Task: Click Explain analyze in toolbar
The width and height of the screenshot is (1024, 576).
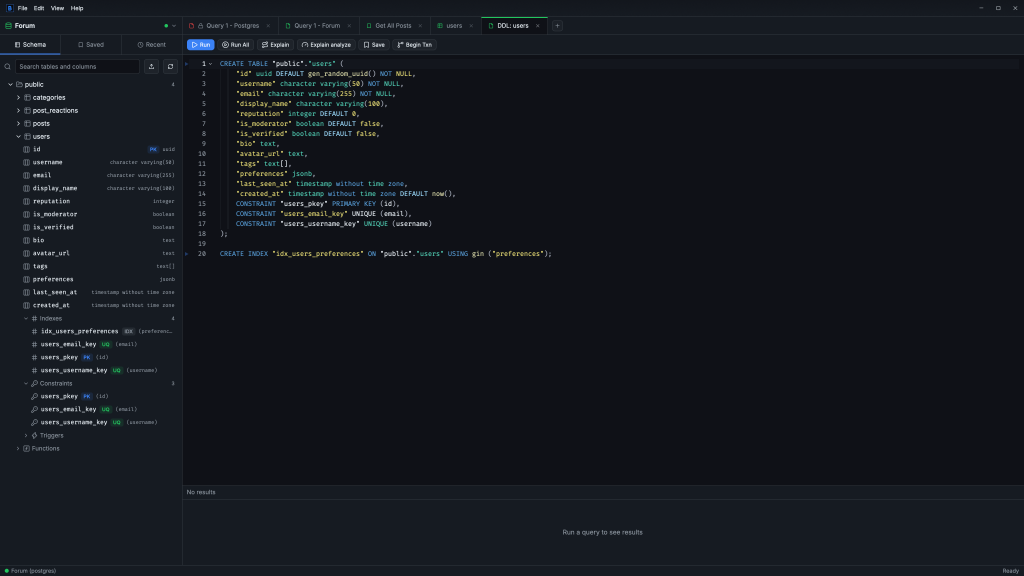Action: point(327,45)
